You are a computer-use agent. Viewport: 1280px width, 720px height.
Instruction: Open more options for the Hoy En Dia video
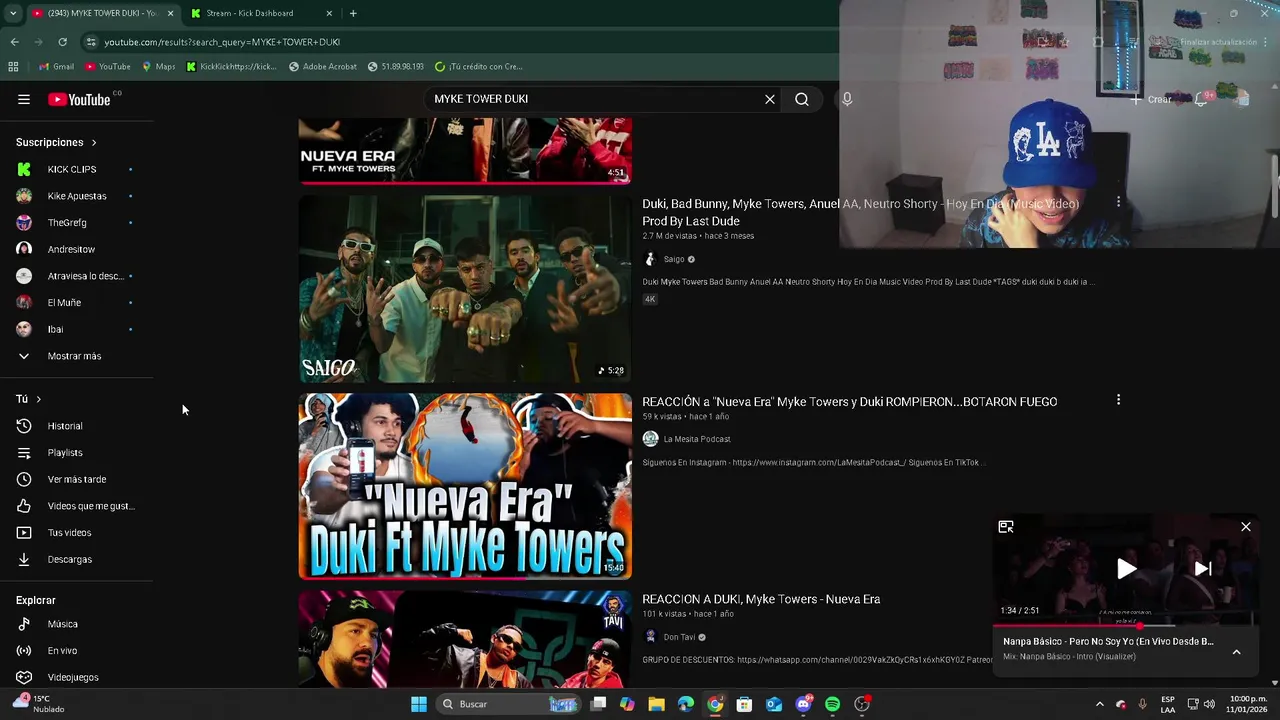[x=1118, y=203]
